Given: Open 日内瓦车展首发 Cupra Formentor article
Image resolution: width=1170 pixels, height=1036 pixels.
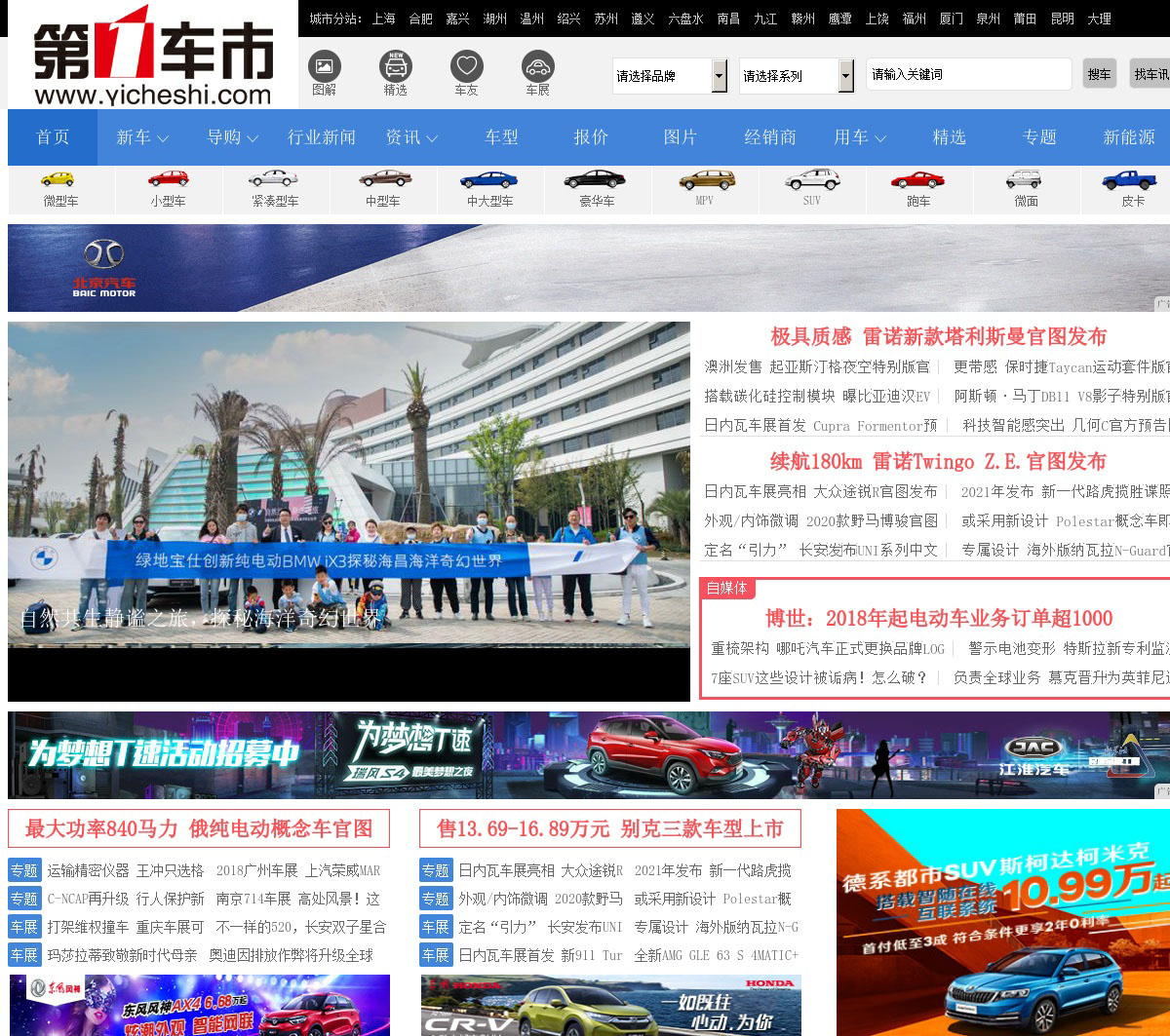Looking at the screenshot, I should (x=820, y=426).
